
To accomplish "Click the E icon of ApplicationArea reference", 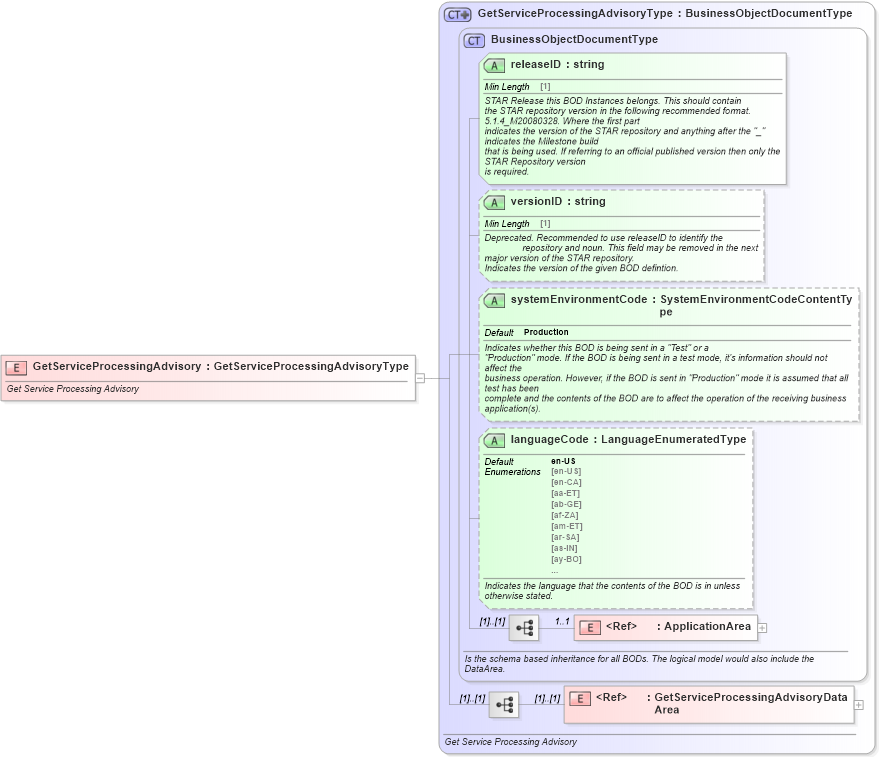I will point(590,627).
